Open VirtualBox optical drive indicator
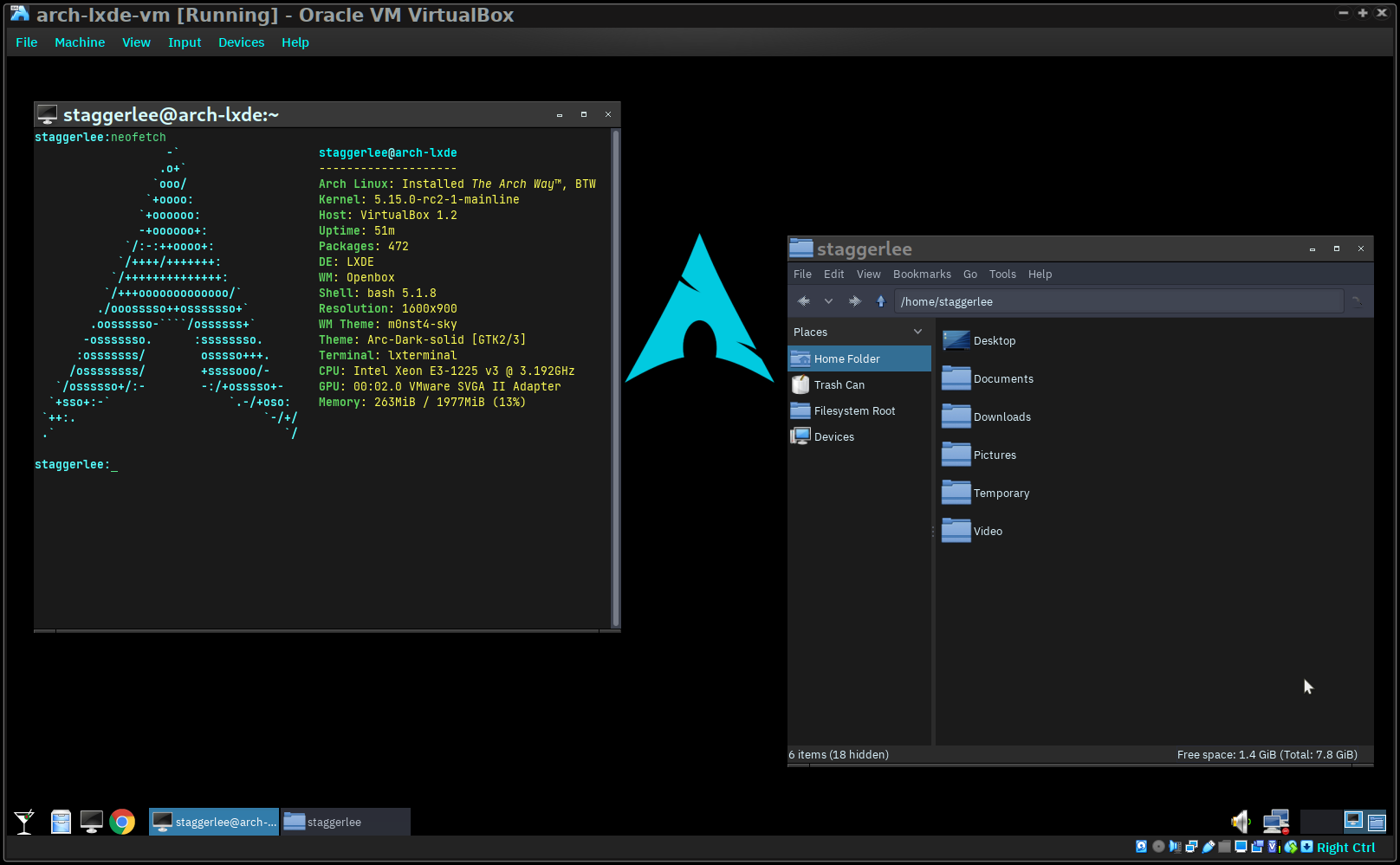 coord(1158,847)
